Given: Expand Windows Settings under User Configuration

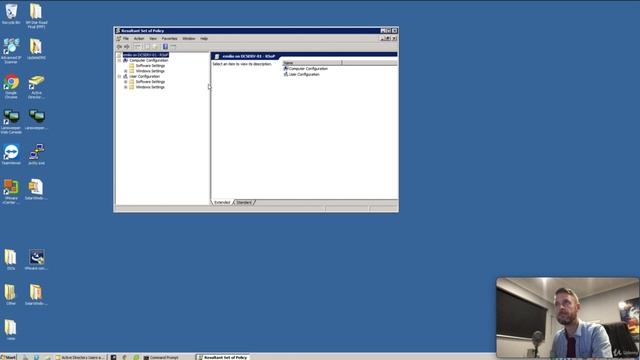Looking at the screenshot, I should click(x=126, y=87).
